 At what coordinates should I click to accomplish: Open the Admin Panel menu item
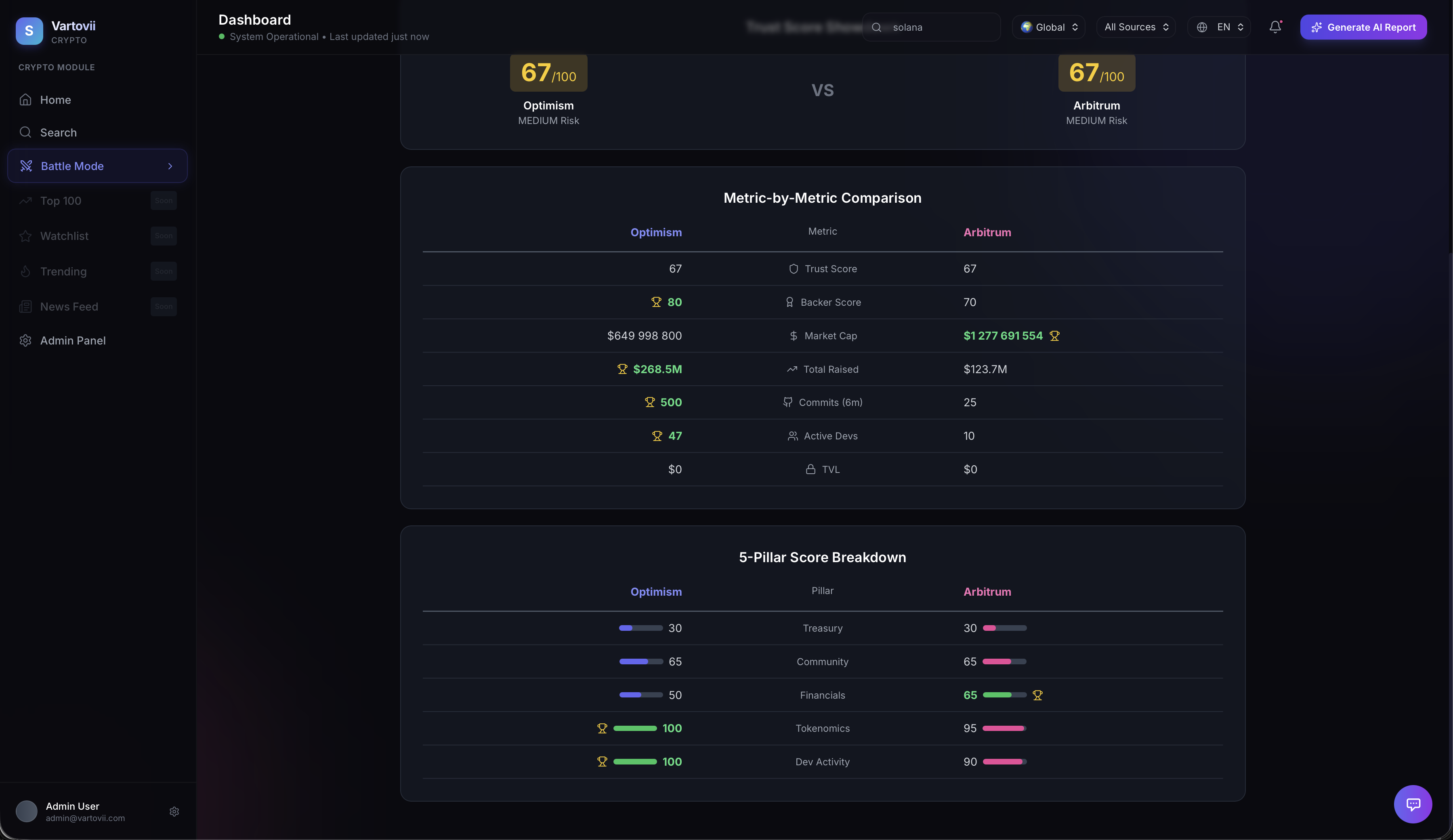pyautogui.click(x=73, y=341)
